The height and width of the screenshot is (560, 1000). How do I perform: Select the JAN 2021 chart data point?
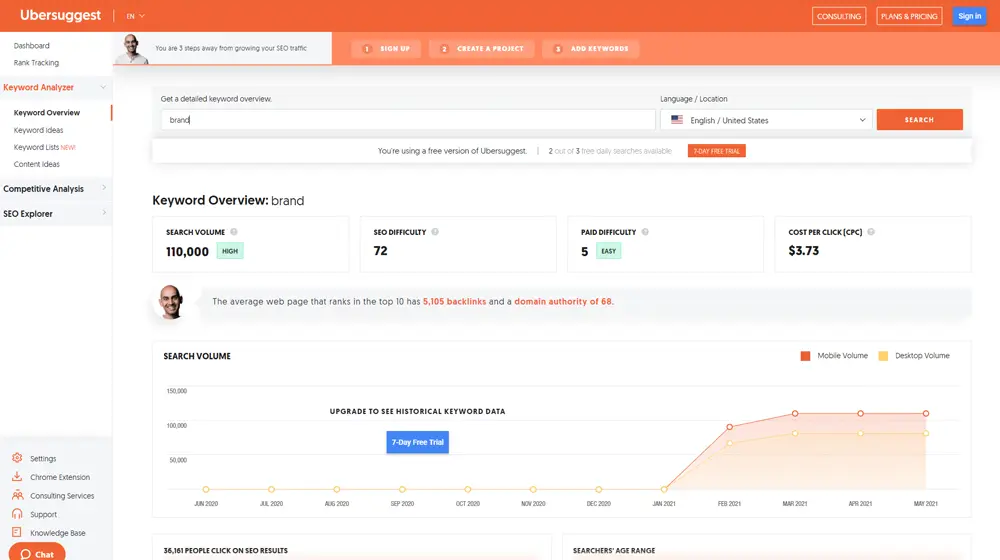[664, 489]
